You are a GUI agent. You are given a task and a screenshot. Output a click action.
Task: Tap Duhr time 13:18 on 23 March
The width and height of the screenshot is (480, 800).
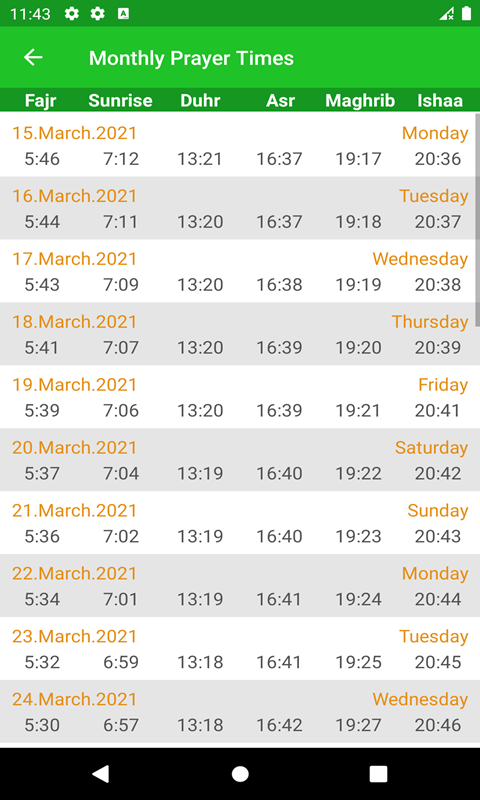200,662
